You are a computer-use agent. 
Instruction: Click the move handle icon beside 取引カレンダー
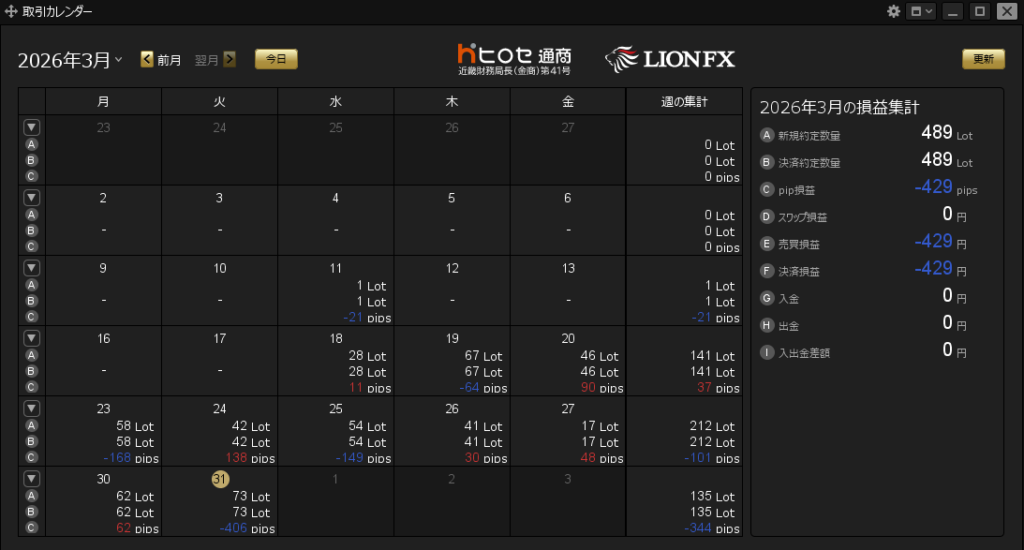click(11, 12)
